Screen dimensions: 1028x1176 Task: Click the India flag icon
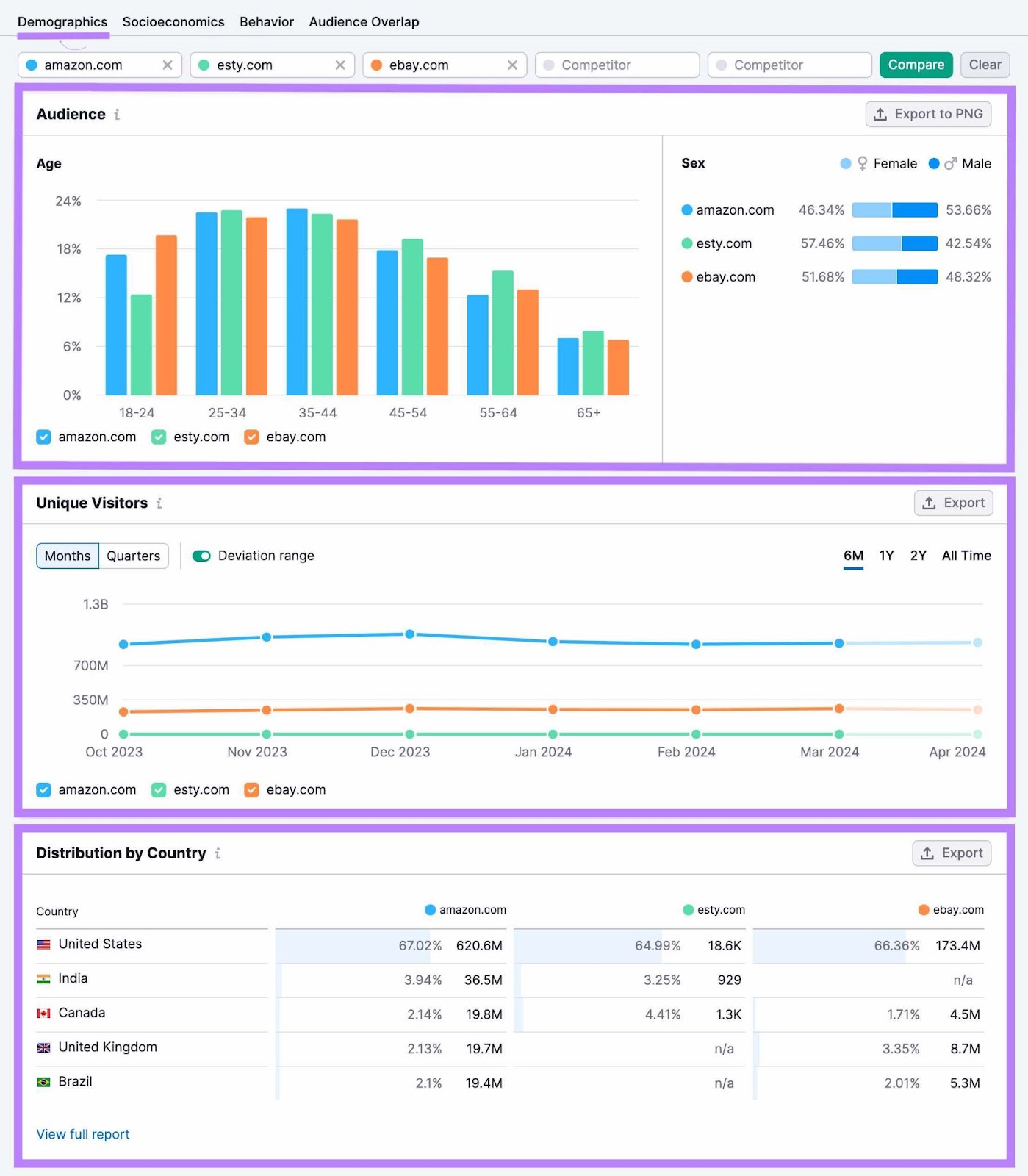point(44,979)
